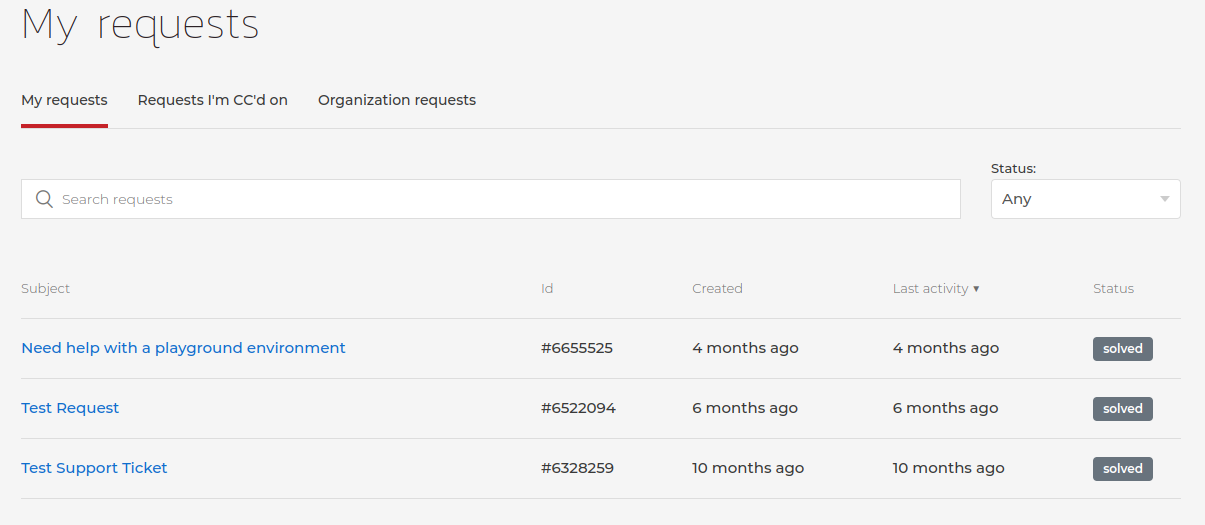Select the Organization requests tab
Image resolution: width=1205 pixels, height=525 pixels.
click(397, 100)
